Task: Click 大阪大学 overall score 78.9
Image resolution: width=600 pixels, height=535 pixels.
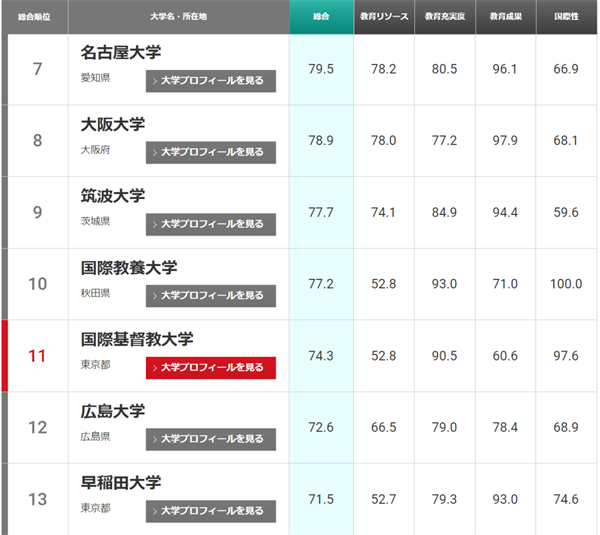Action: click(321, 141)
